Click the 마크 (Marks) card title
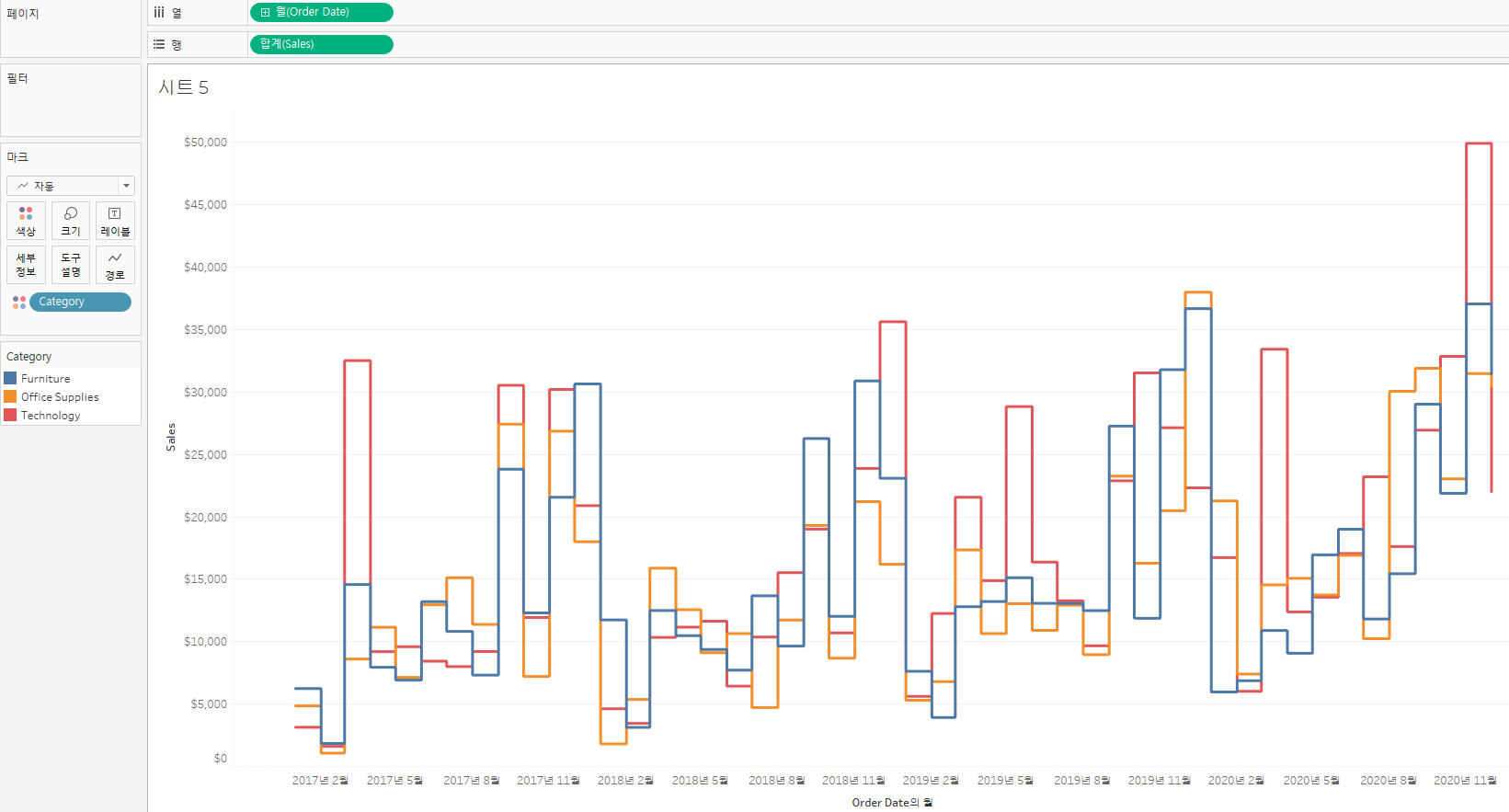The image size is (1509, 812). click(17, 157)
